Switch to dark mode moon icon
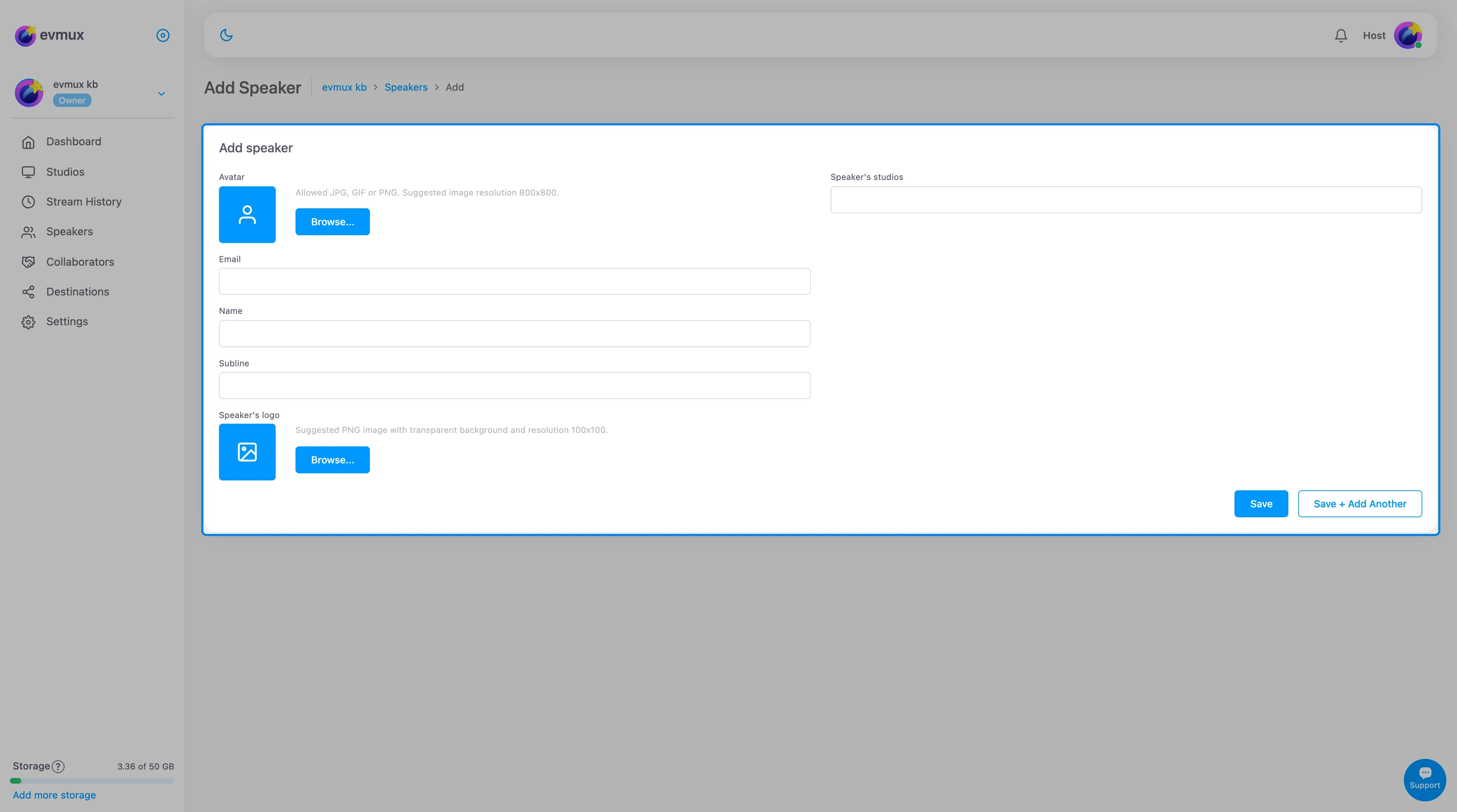The height and width of the screenshot is (812, 1457). click(226, 35)
